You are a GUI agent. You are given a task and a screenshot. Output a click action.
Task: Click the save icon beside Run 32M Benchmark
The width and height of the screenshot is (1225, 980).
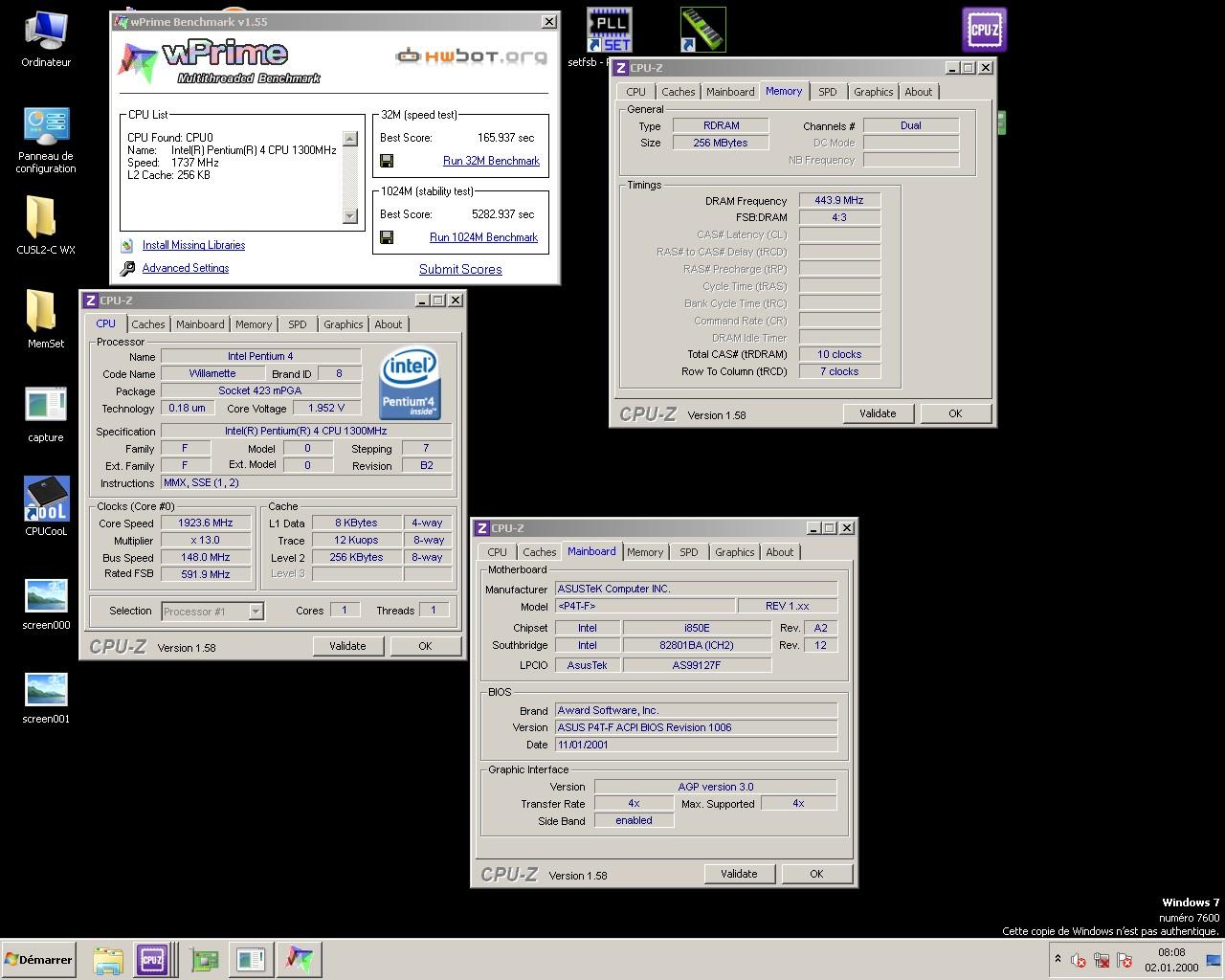[387, 161]
